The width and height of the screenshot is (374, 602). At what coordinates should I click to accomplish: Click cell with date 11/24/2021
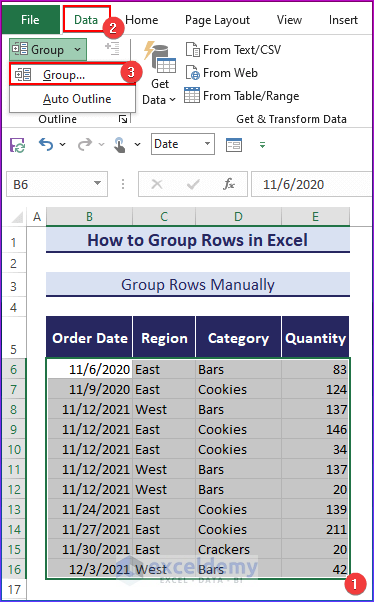click(89, 509)
